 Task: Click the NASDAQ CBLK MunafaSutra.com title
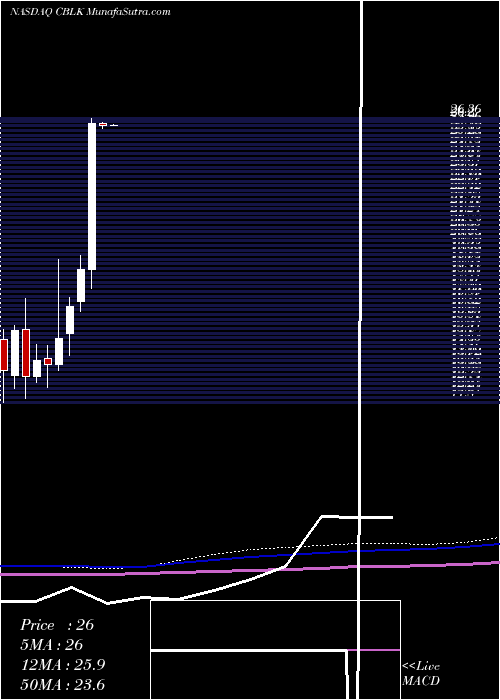click(x=90, y=12)
